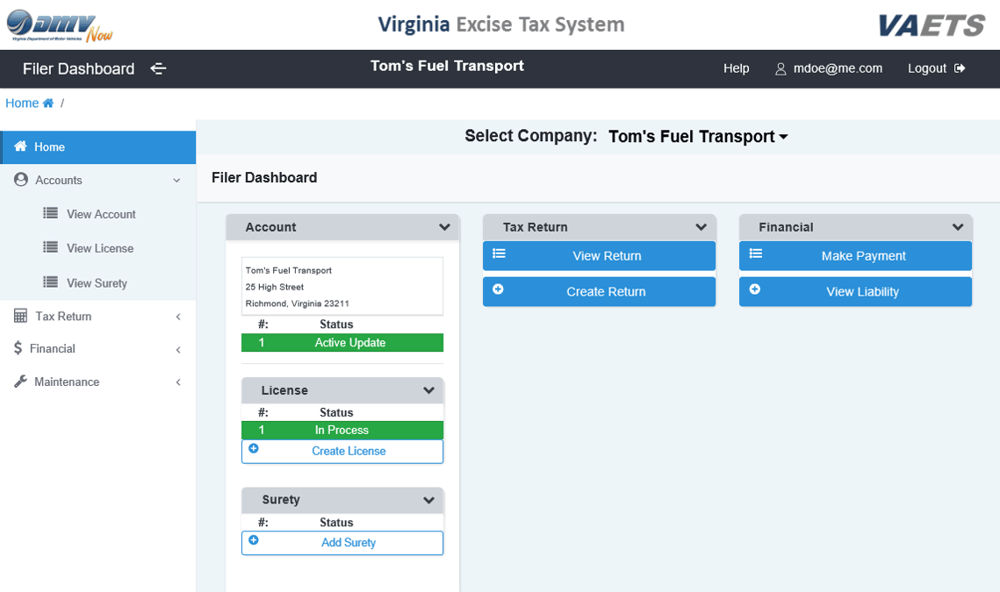Open View License in the sidebar
The image size is (1000, 592).
98,248
